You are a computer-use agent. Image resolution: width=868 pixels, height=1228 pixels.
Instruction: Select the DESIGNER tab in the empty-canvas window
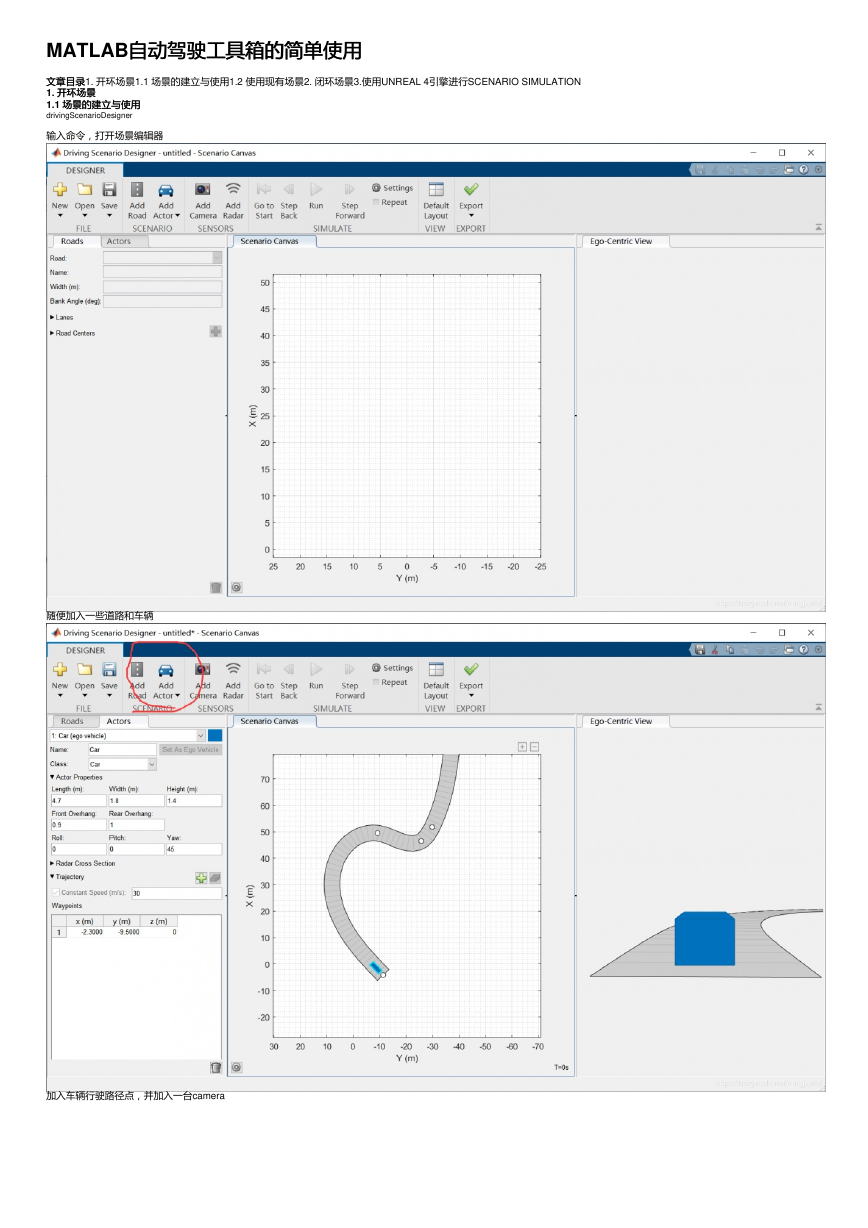click(x=85, y=170)
